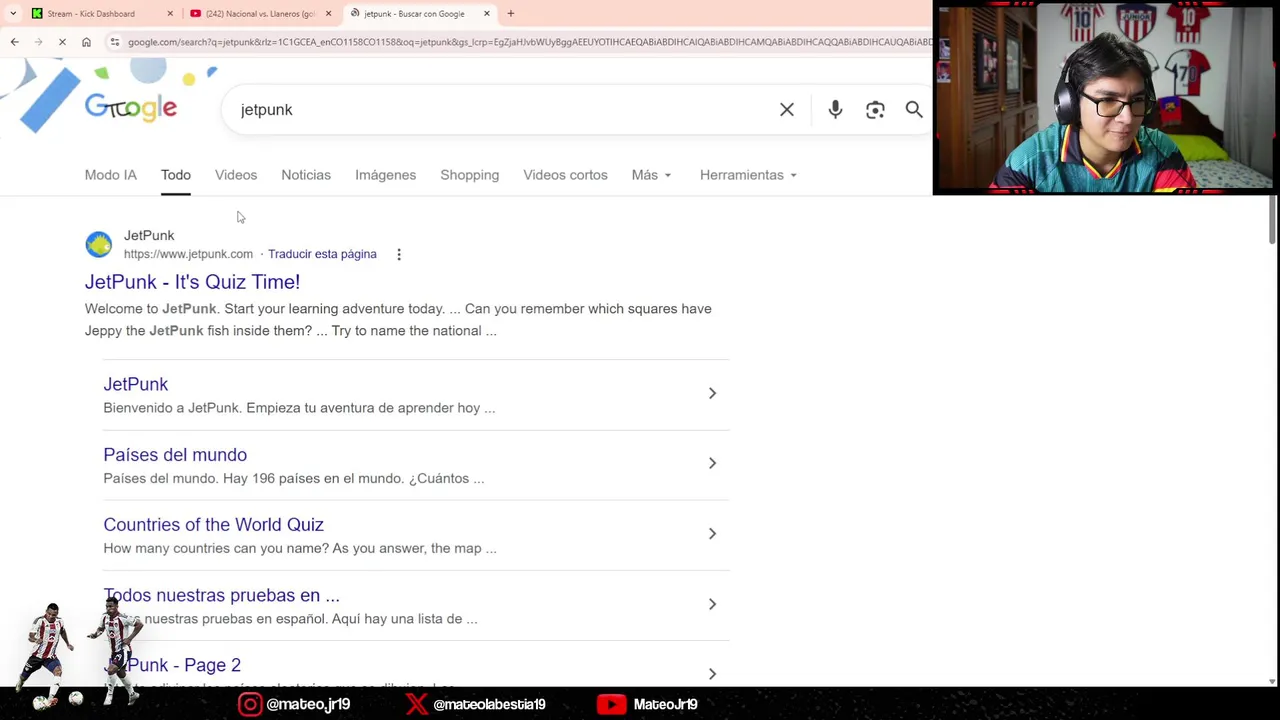1280x720 pixels.
Task: Clear the search box with the X icon
Action: click(x=787, y=110)
